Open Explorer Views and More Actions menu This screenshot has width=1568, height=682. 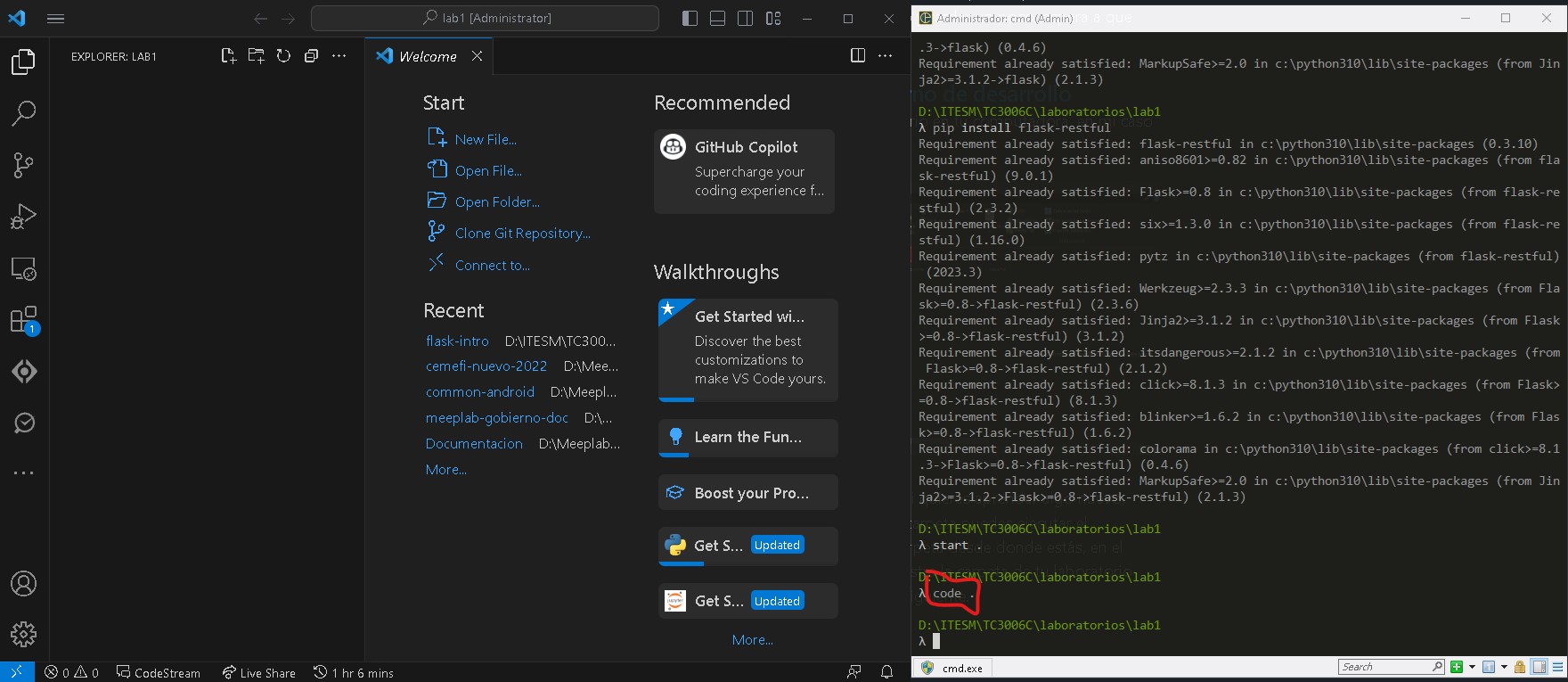[x=339, y=56]
